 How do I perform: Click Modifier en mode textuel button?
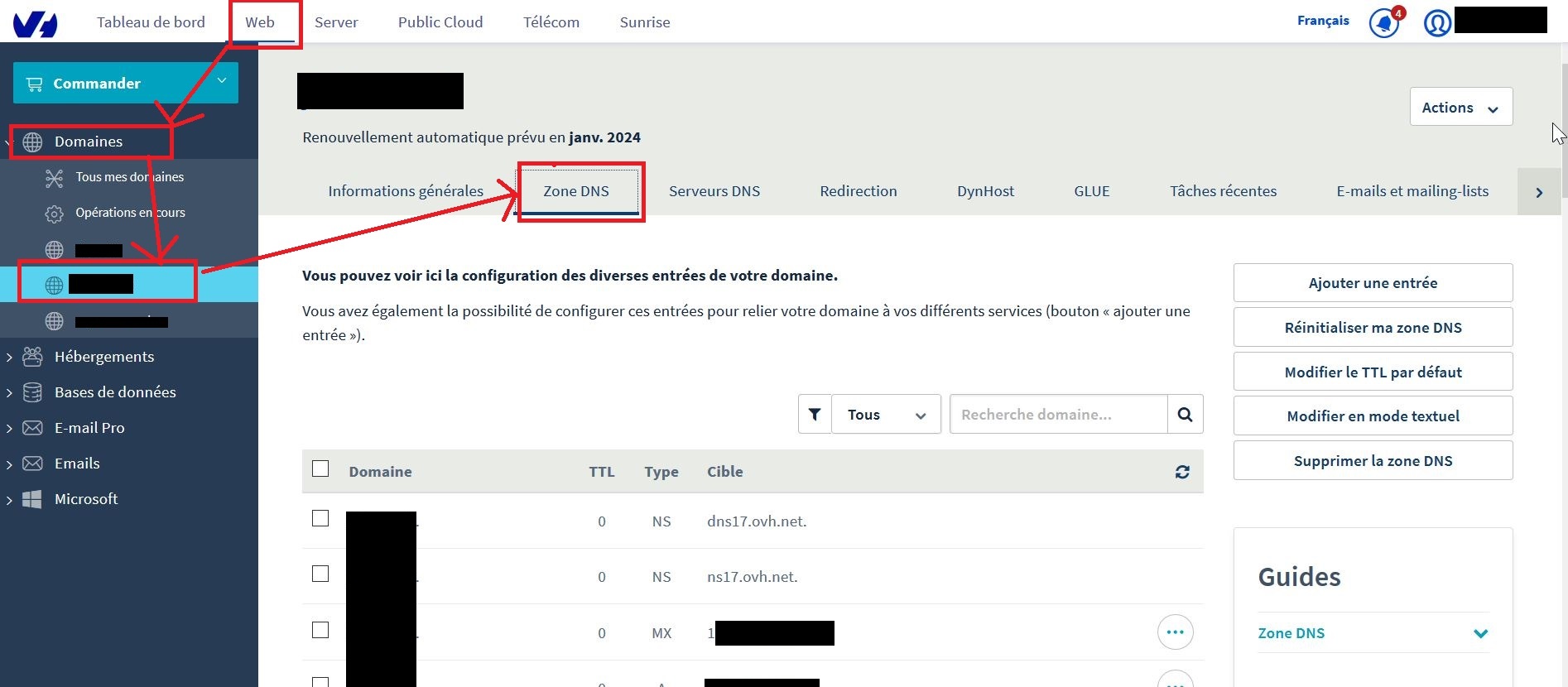pos(1373,416)
